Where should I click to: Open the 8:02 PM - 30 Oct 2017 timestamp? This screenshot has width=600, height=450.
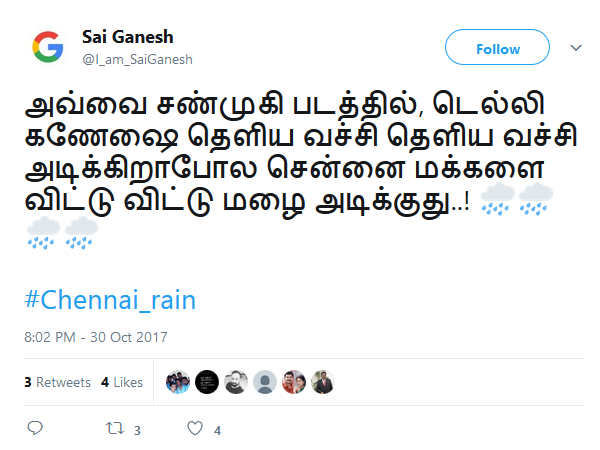(x=96, y=338)
